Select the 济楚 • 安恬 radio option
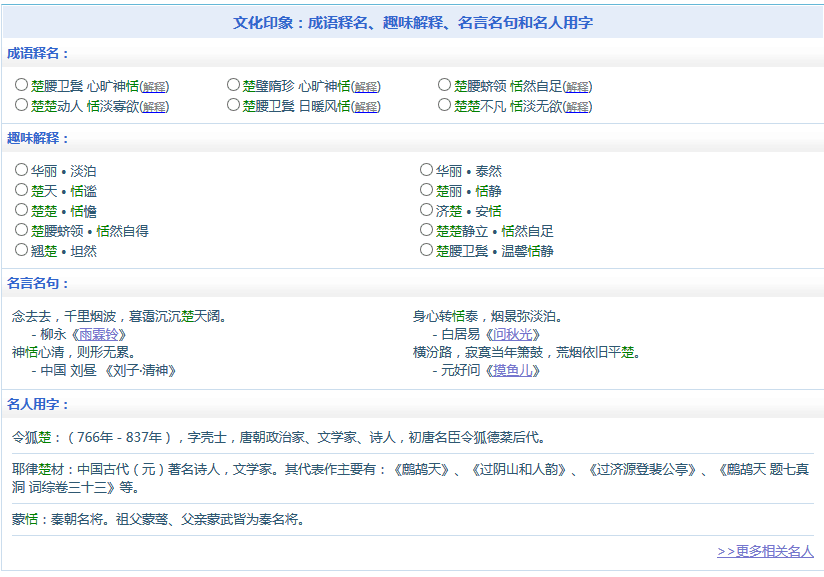 (x=426, y=210)
